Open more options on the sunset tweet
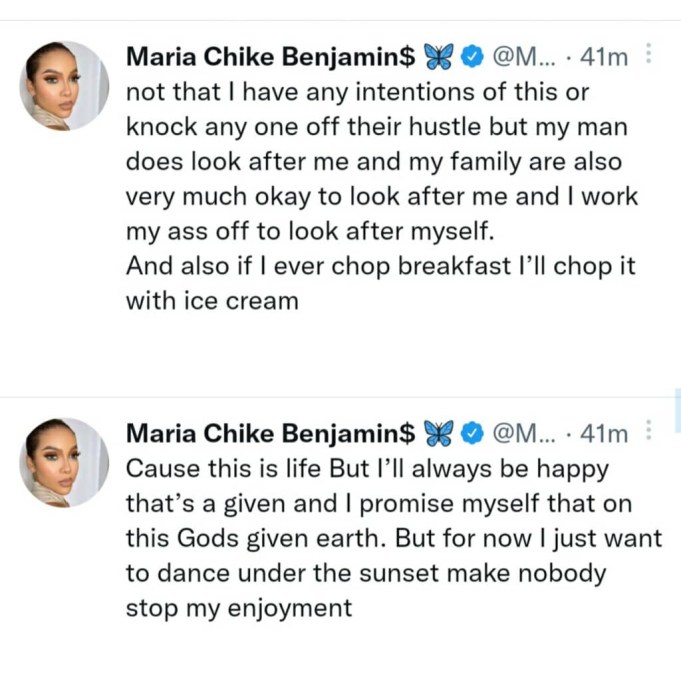The width and height of the screenshot is (681, 681). [650, 432]
